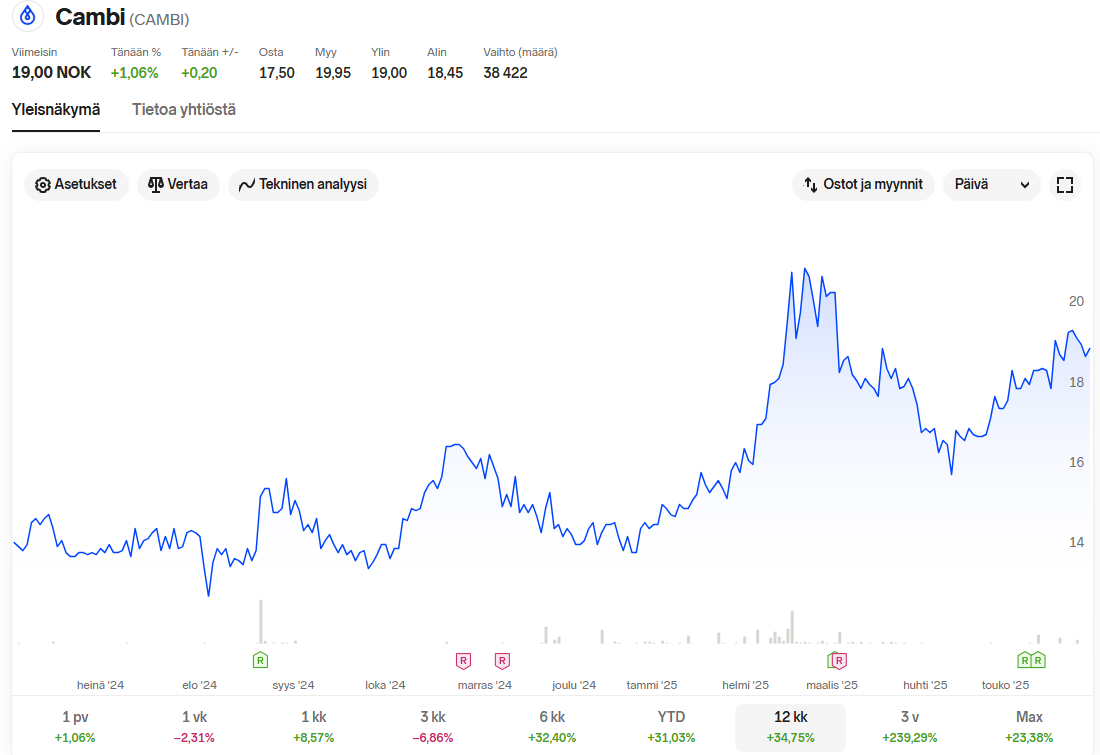Select the Yleisnäkymä tab

click(56, 110)
